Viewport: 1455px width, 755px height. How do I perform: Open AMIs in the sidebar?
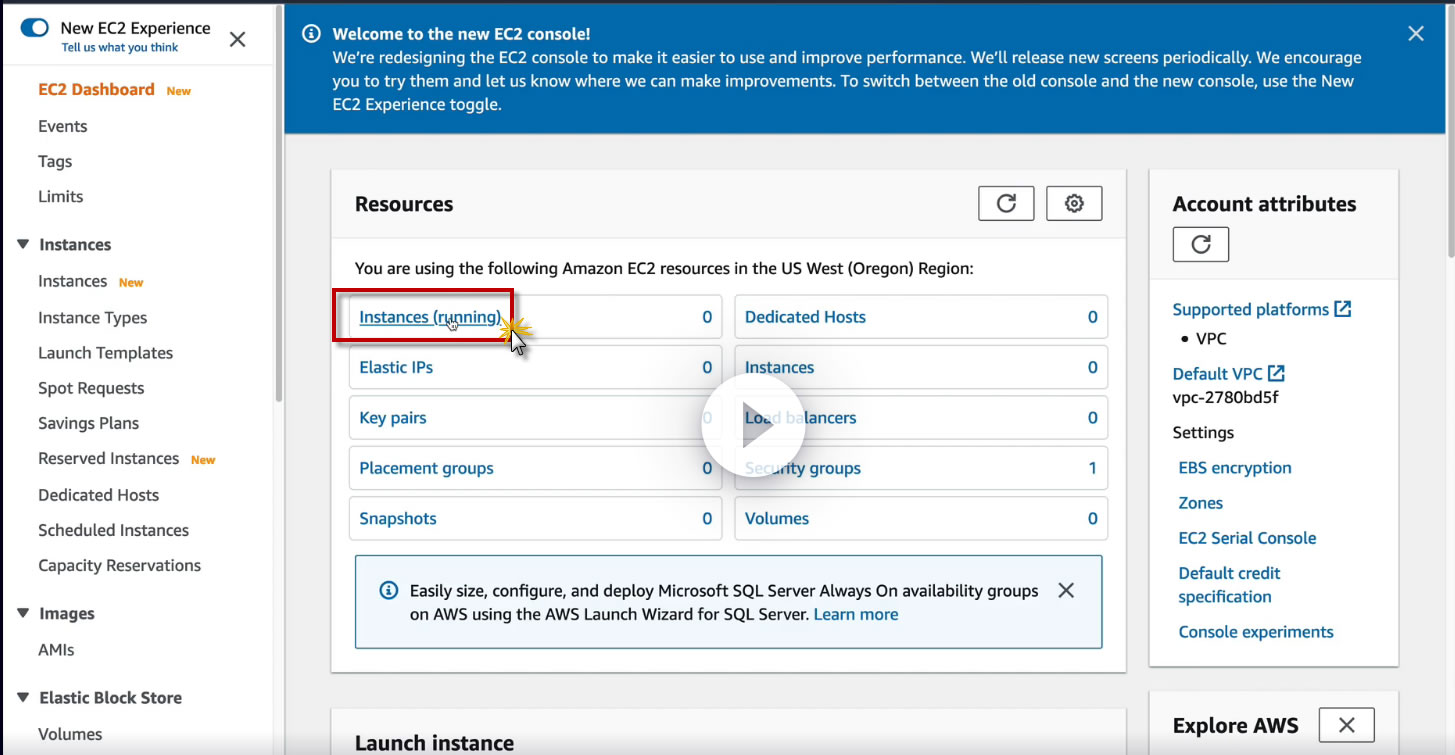(56, 650)
